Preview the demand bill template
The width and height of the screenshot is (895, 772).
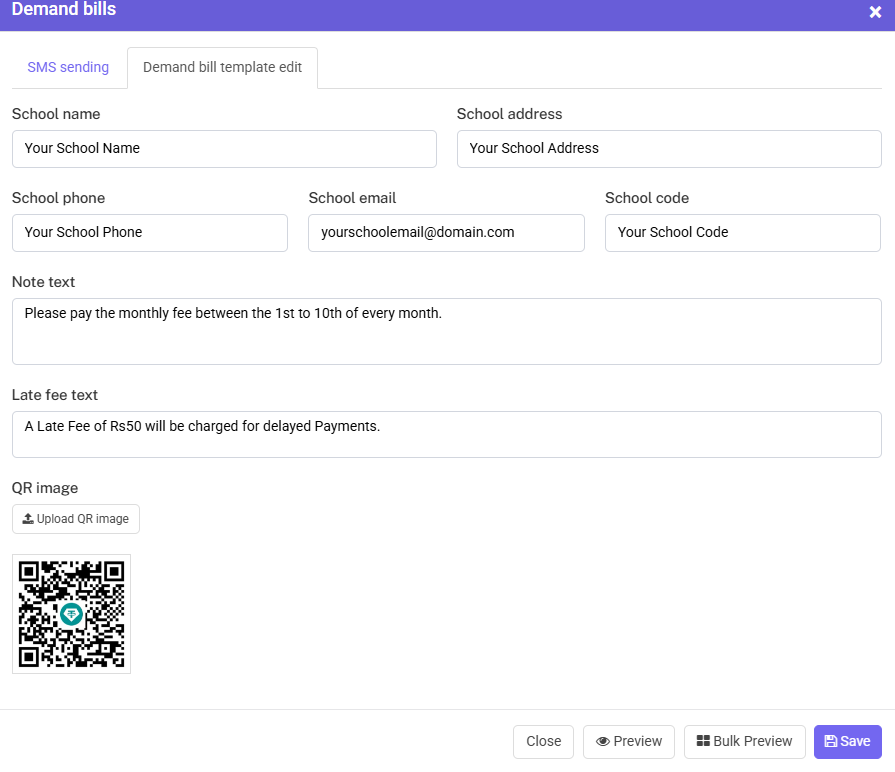coord(629,742)
